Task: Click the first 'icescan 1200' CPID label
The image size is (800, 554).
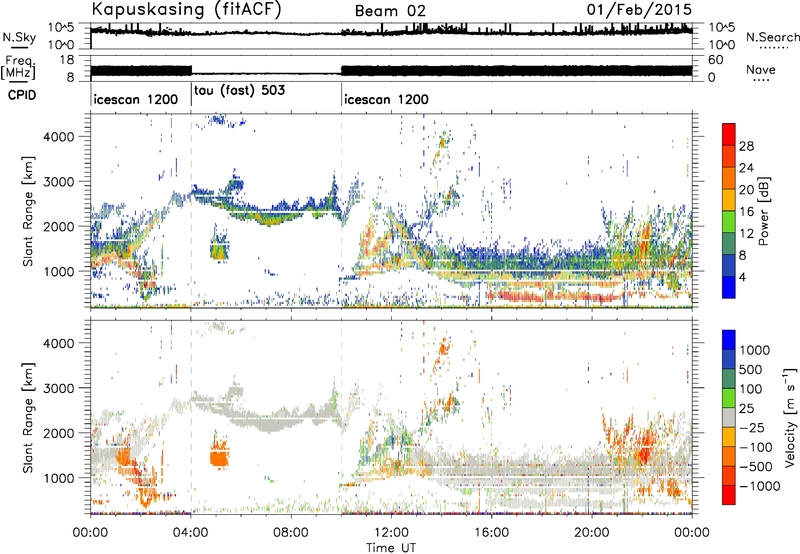Action: (x=136, y=99)
